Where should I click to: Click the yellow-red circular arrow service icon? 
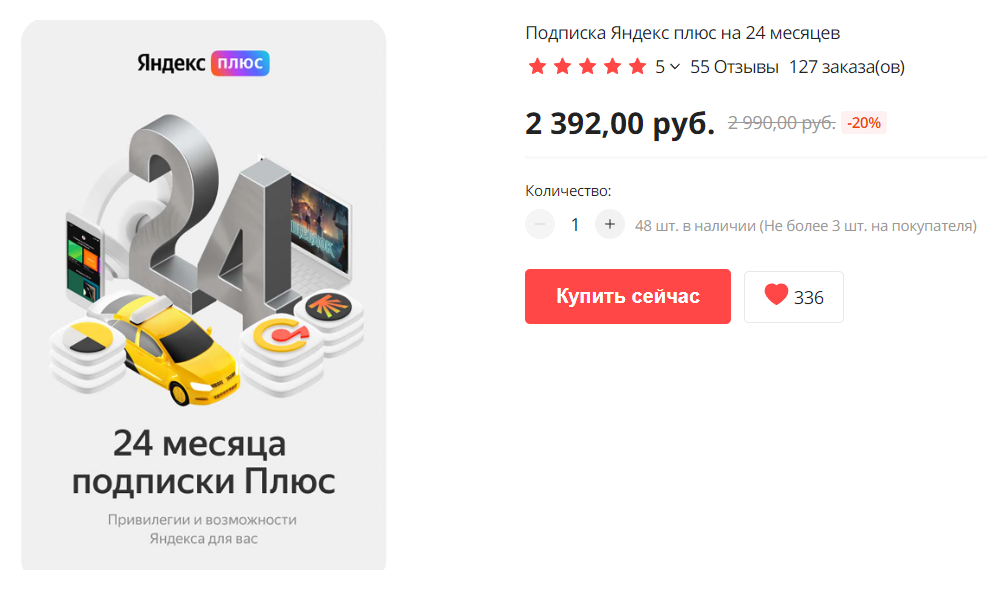(281, 335)
